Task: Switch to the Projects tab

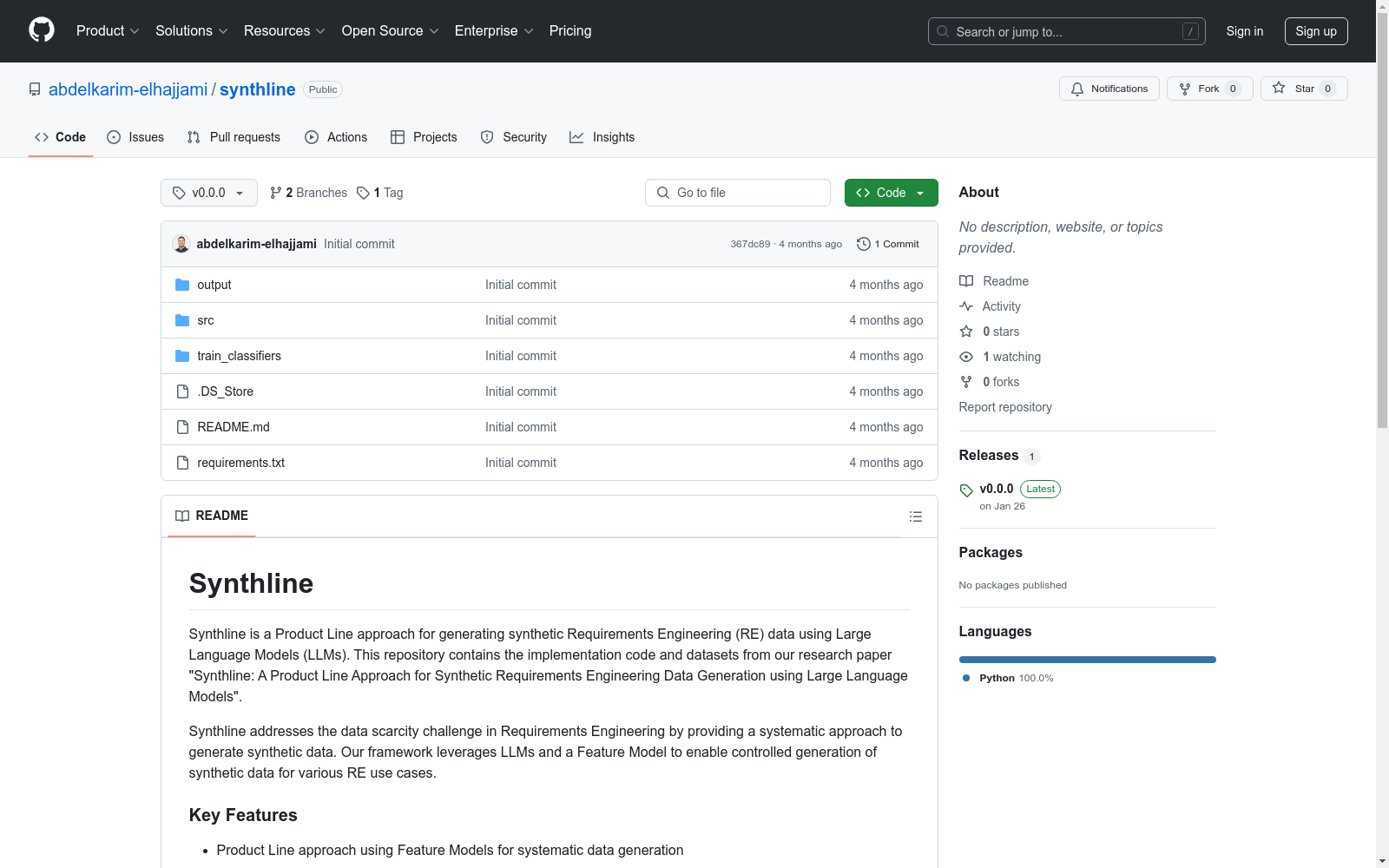Action: tap(424, 137)
